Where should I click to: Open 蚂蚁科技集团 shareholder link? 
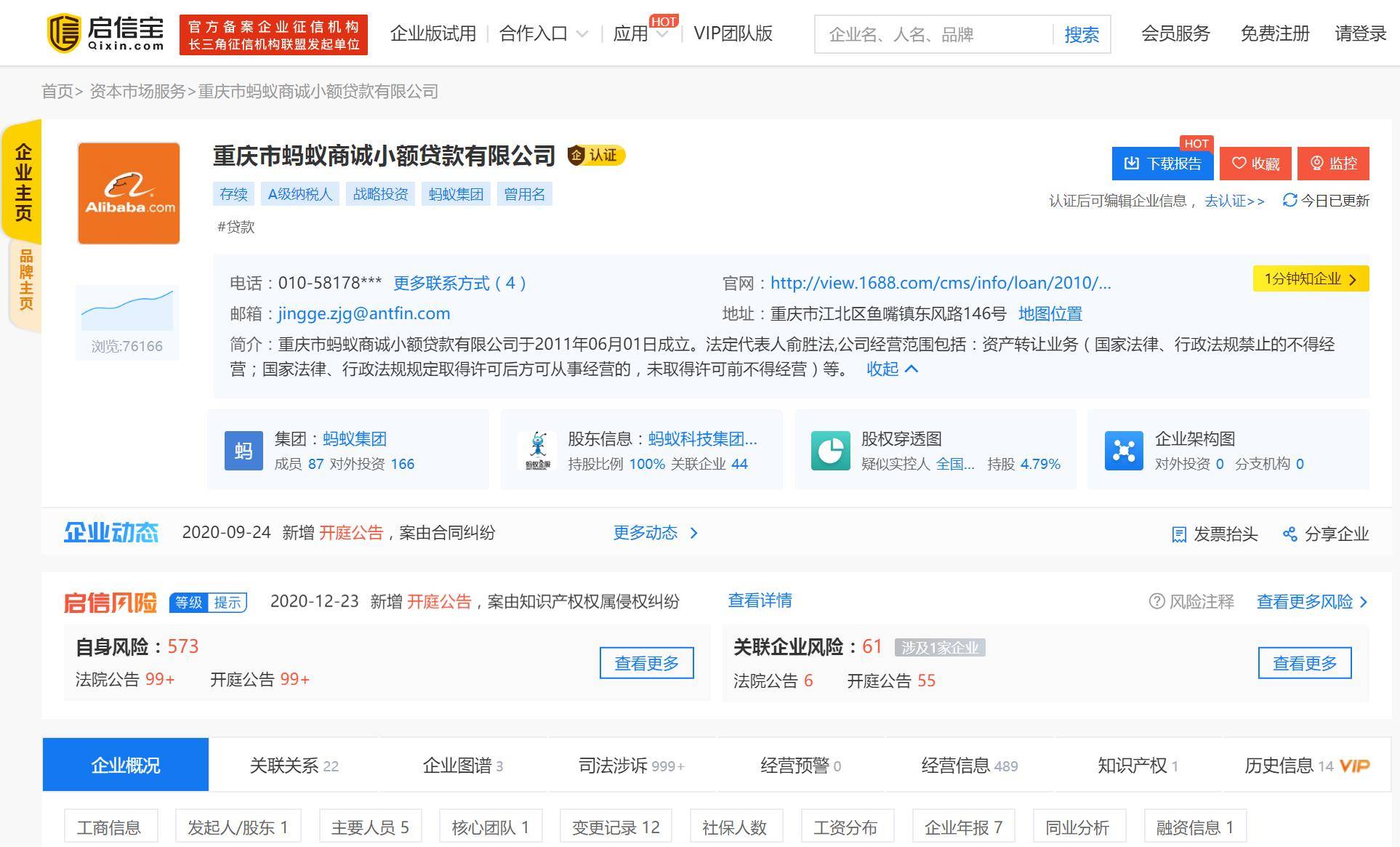[x=702, y=438]
